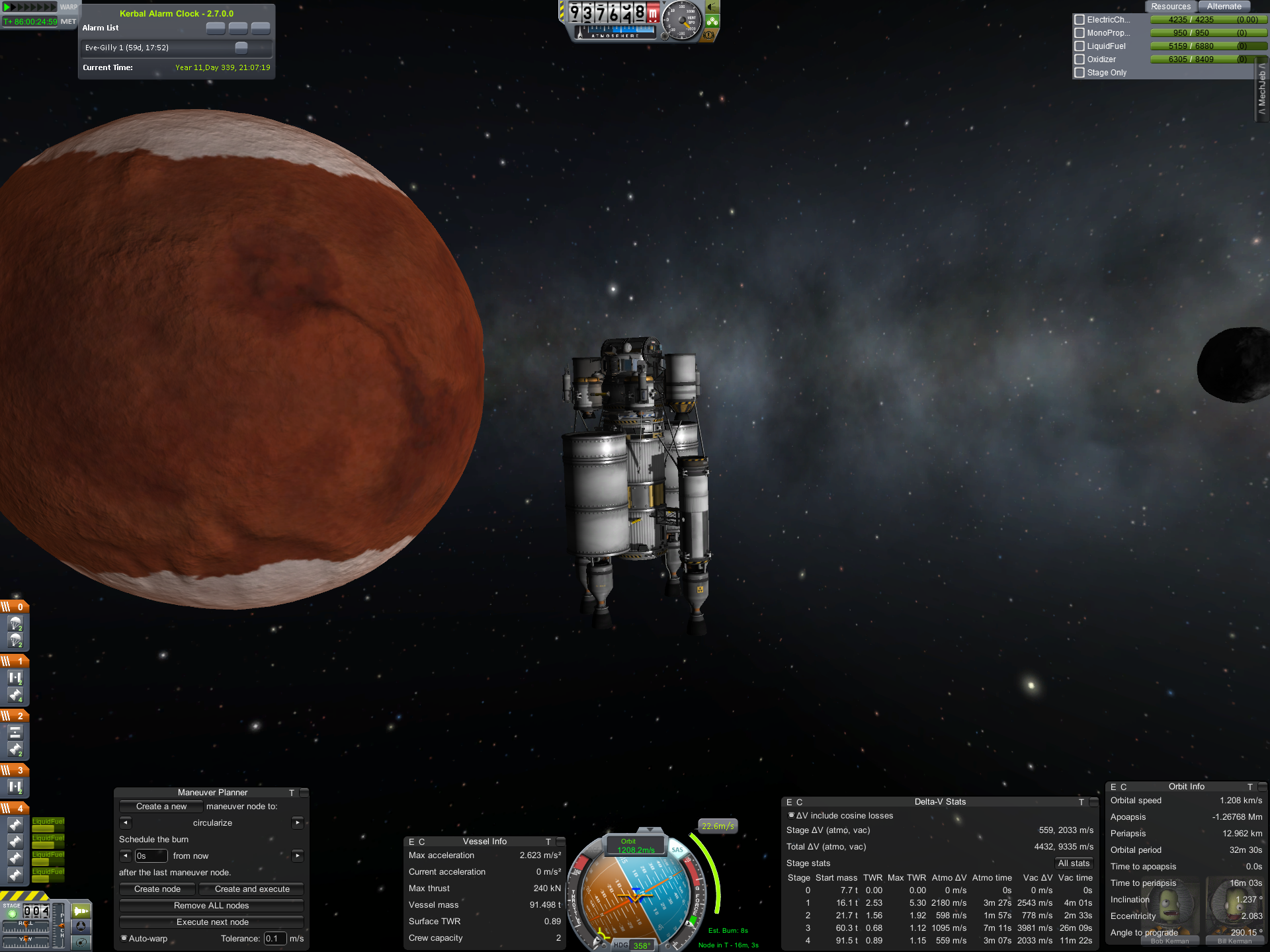Toggle MonoPropellant resource checkbox

click(x=1079, y=33)
